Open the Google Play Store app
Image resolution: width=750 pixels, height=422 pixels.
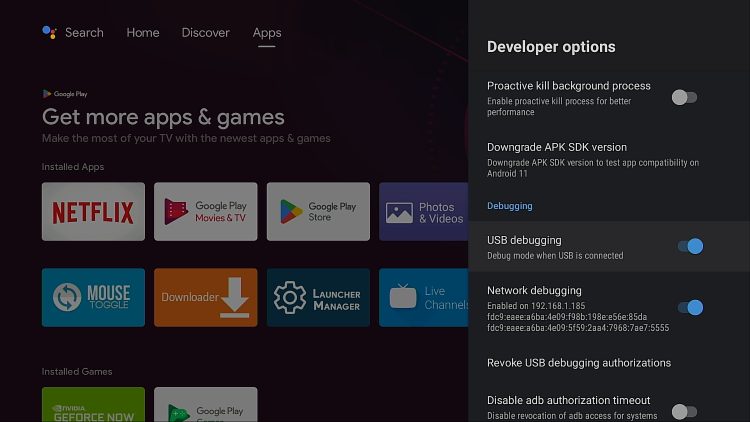click(318, 211)
